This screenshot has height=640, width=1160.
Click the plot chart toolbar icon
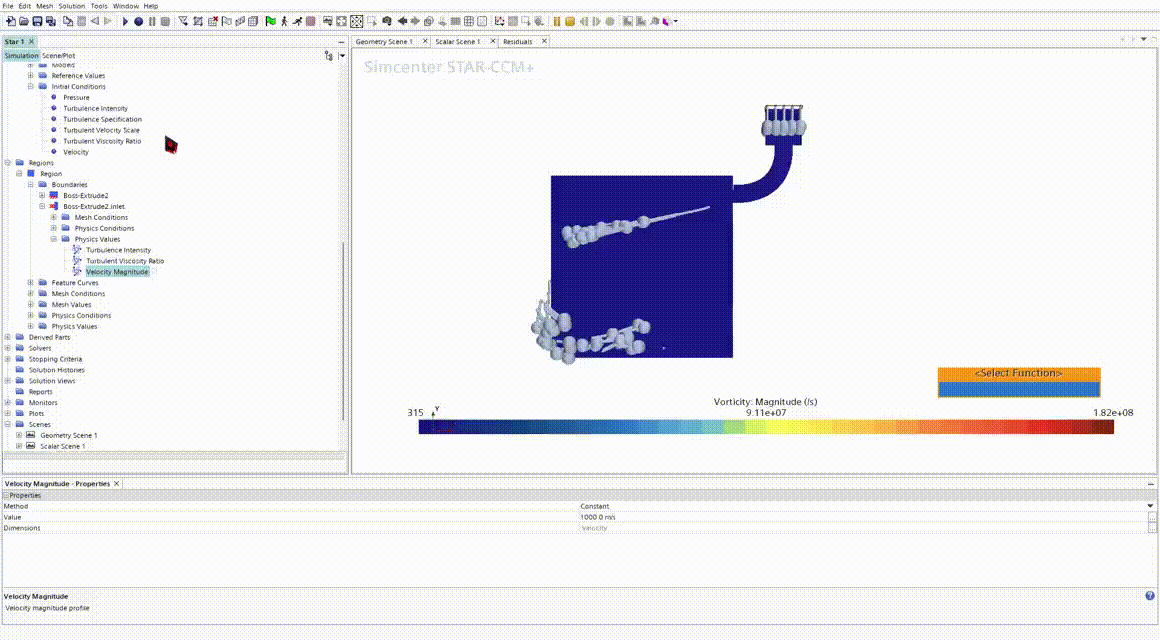(x=499, y=21)
